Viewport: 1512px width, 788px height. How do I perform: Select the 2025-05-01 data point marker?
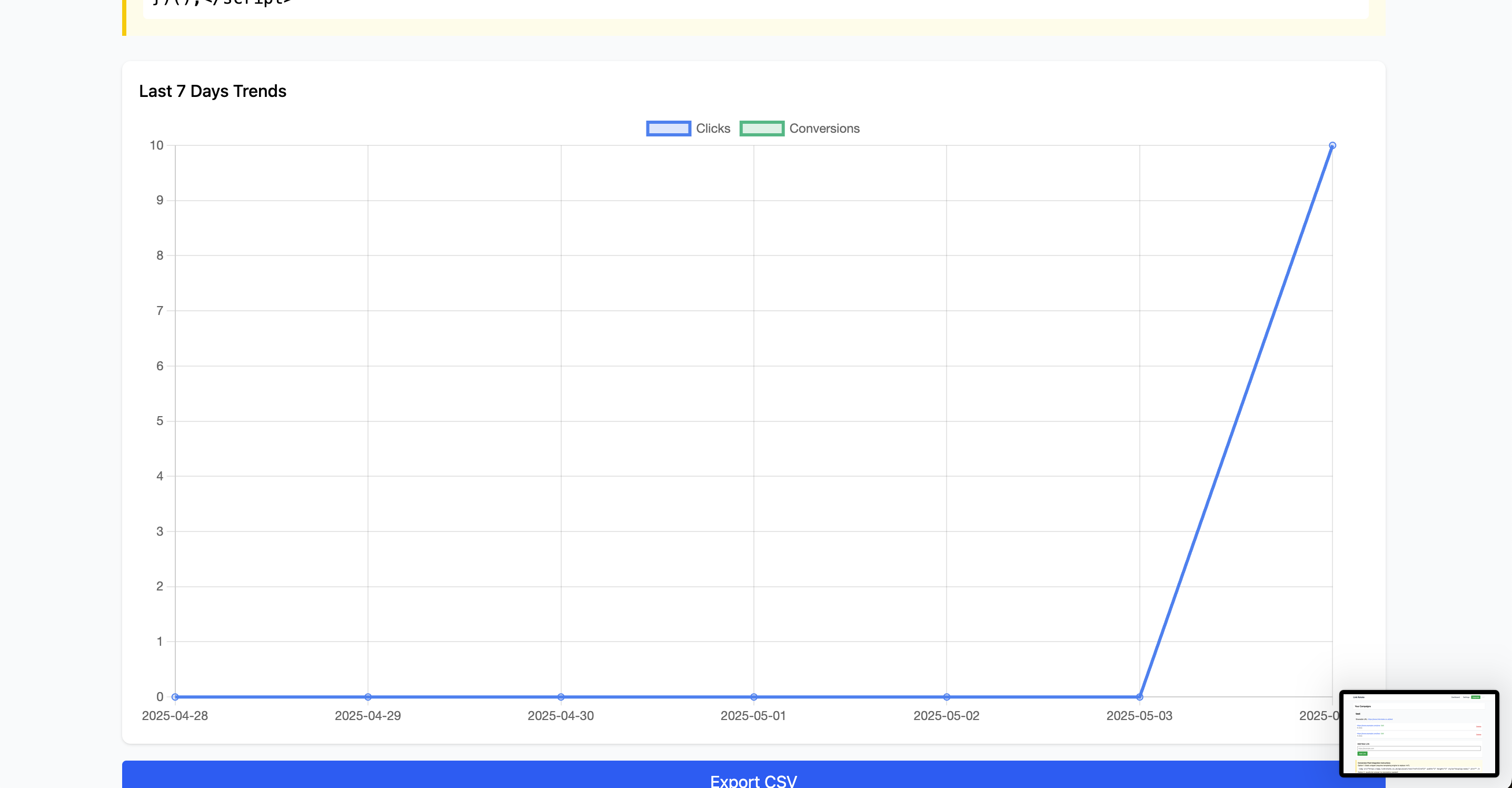click(754, 697)
